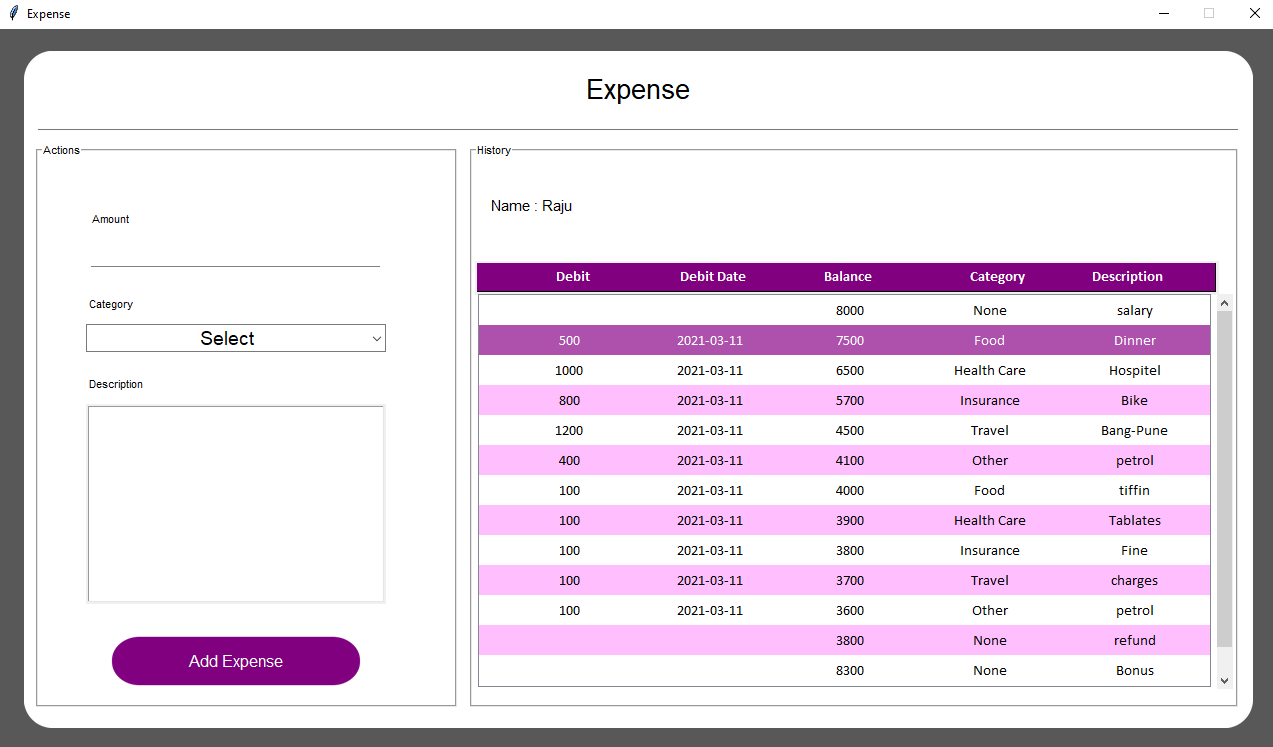Click the Debit Date column header

(712, 277)
